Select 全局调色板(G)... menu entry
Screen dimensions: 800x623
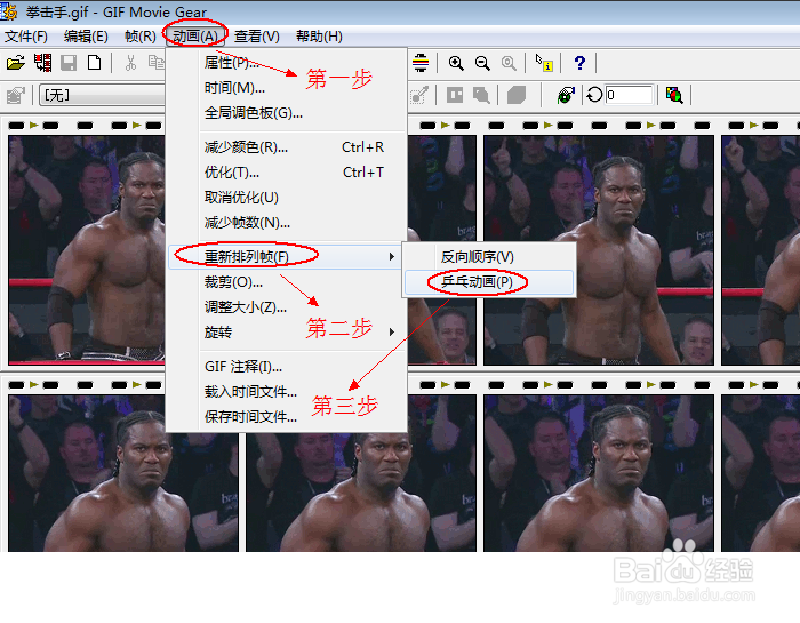tap(287, 113)
